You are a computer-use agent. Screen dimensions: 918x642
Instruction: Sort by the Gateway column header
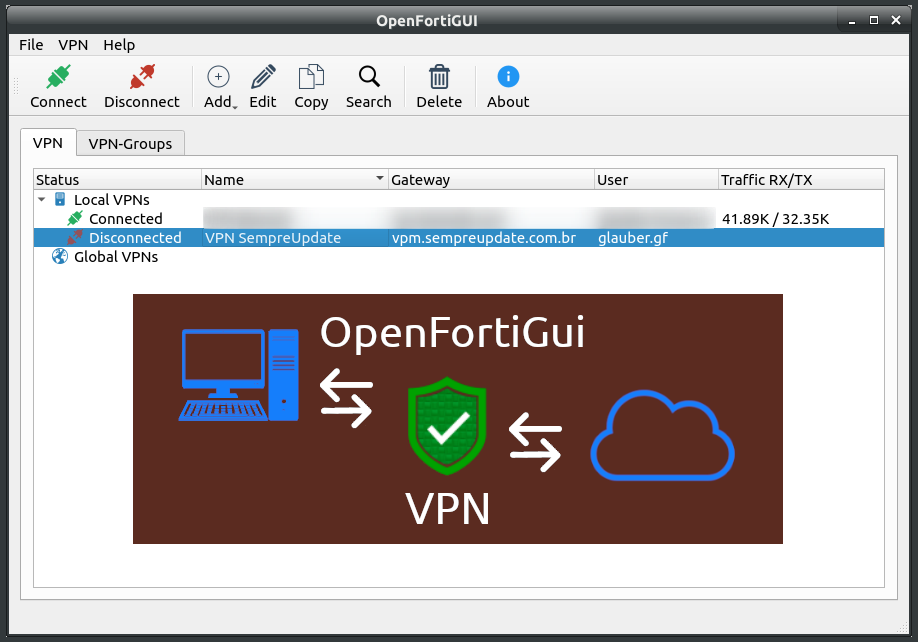pos(491,180)
